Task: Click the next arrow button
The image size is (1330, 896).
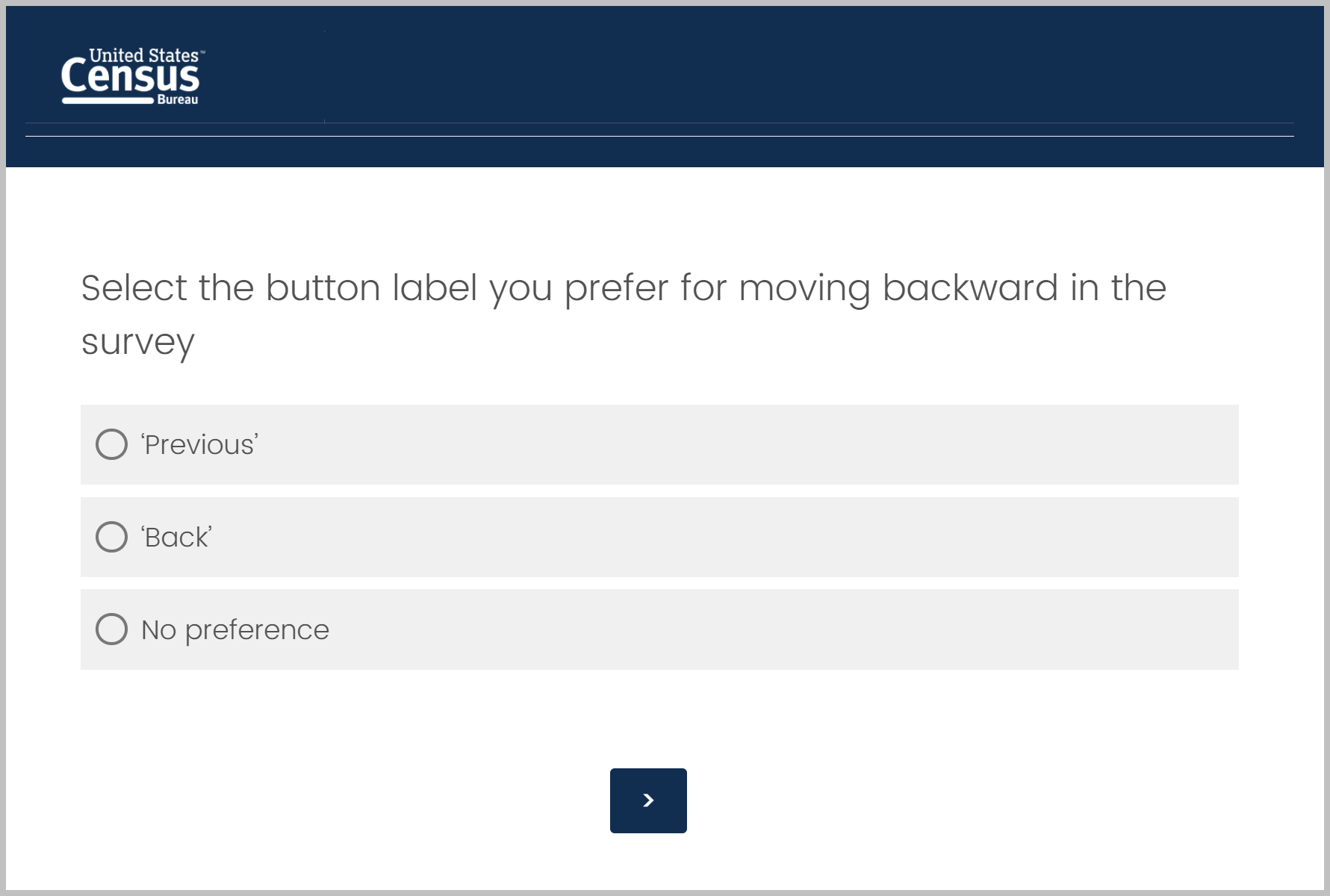Action: point(648,800)
